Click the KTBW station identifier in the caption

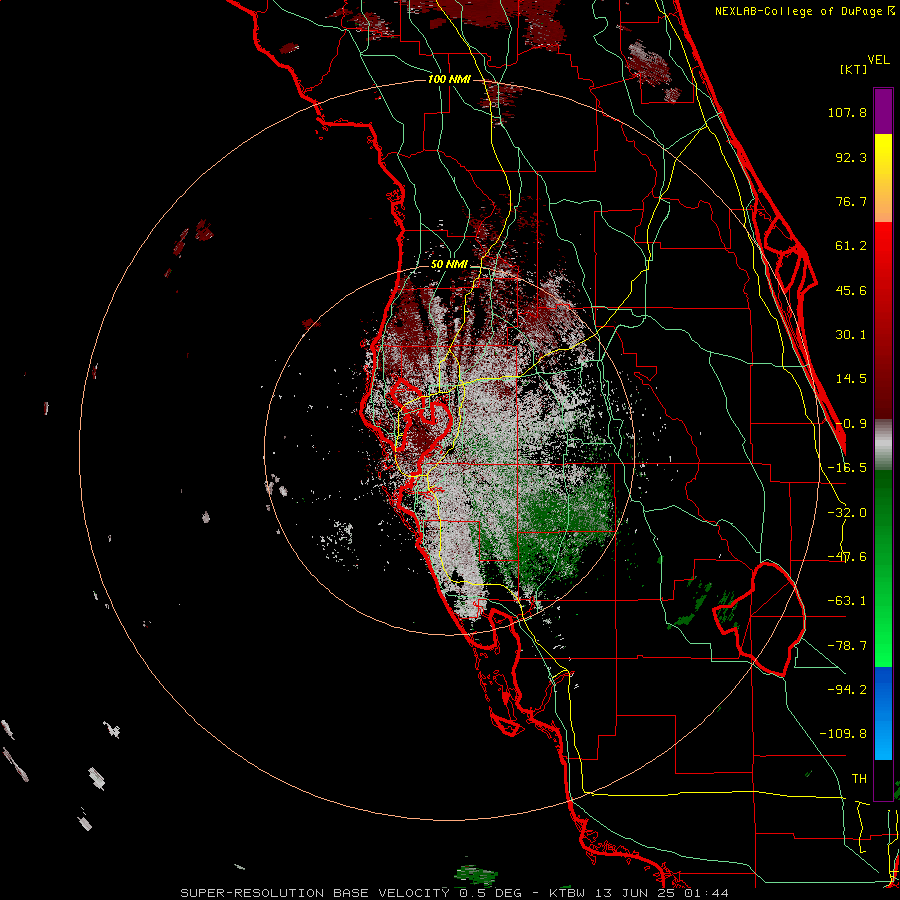click(569, 893)
